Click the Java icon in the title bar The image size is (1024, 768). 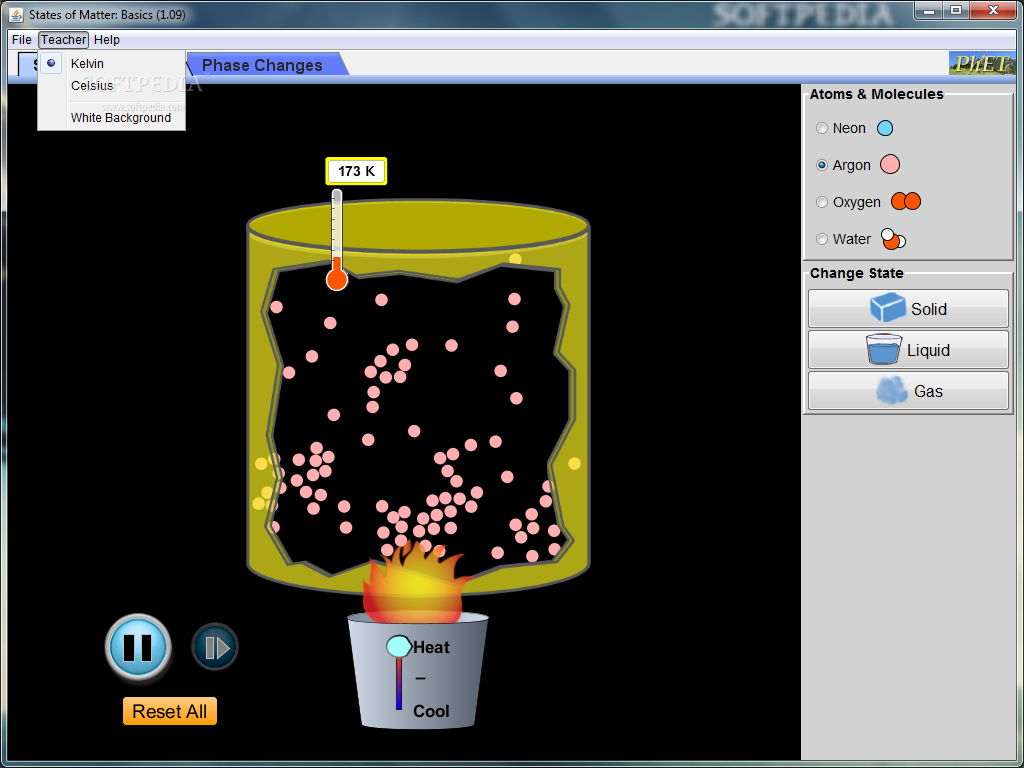point(18,14)
